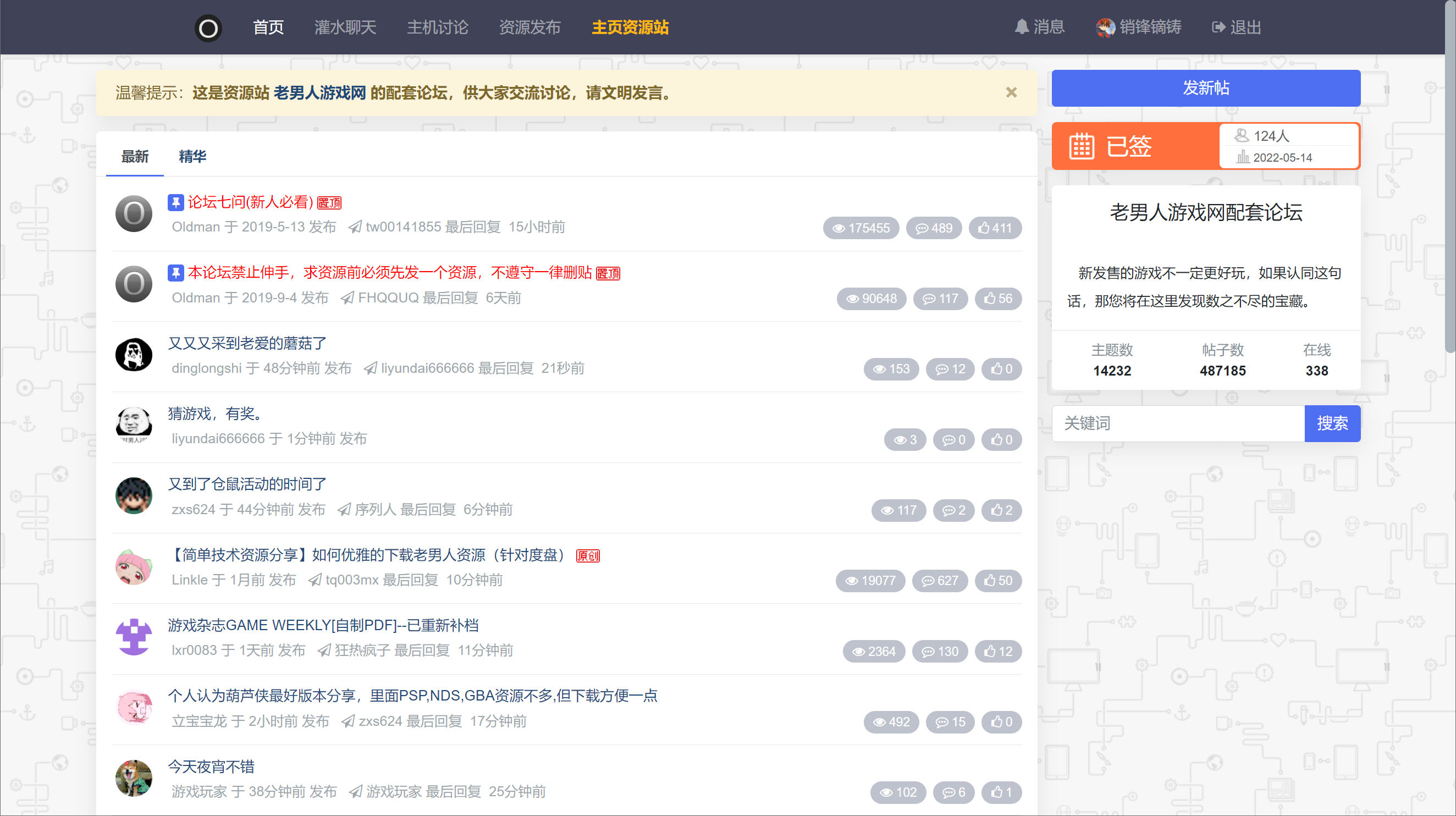This screenshot has height=816, width=1456.
Task: Click 主题数 14232 statistic
Action: (x=1112, y=360)
